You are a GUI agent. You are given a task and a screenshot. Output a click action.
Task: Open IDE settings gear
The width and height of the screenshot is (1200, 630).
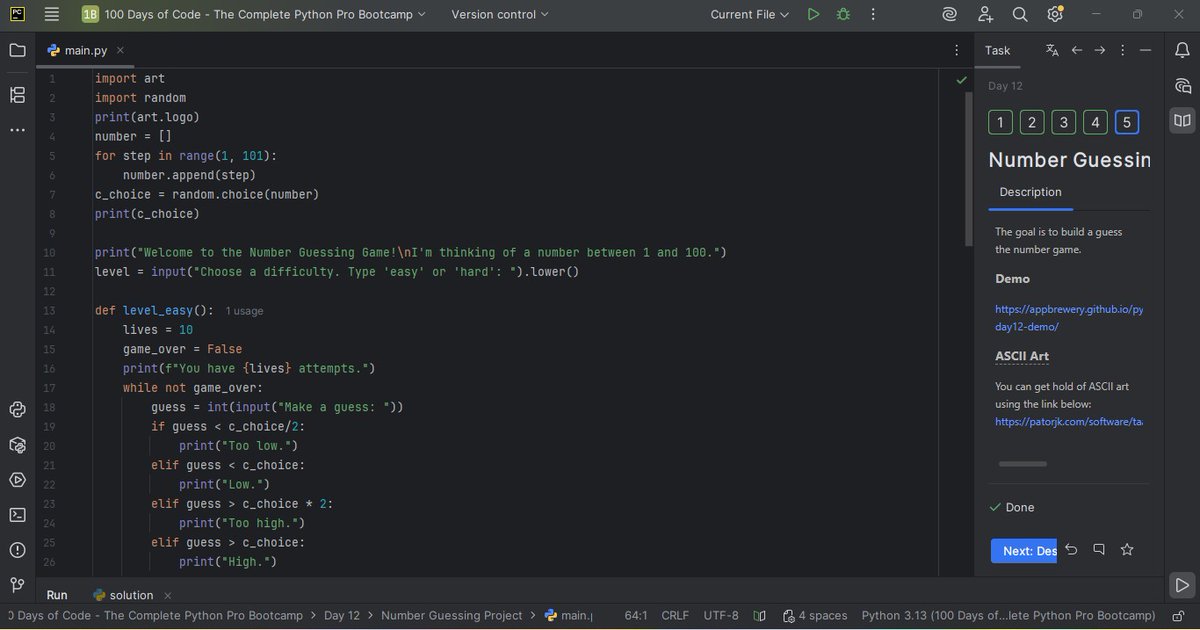(x=1055, y=14)
